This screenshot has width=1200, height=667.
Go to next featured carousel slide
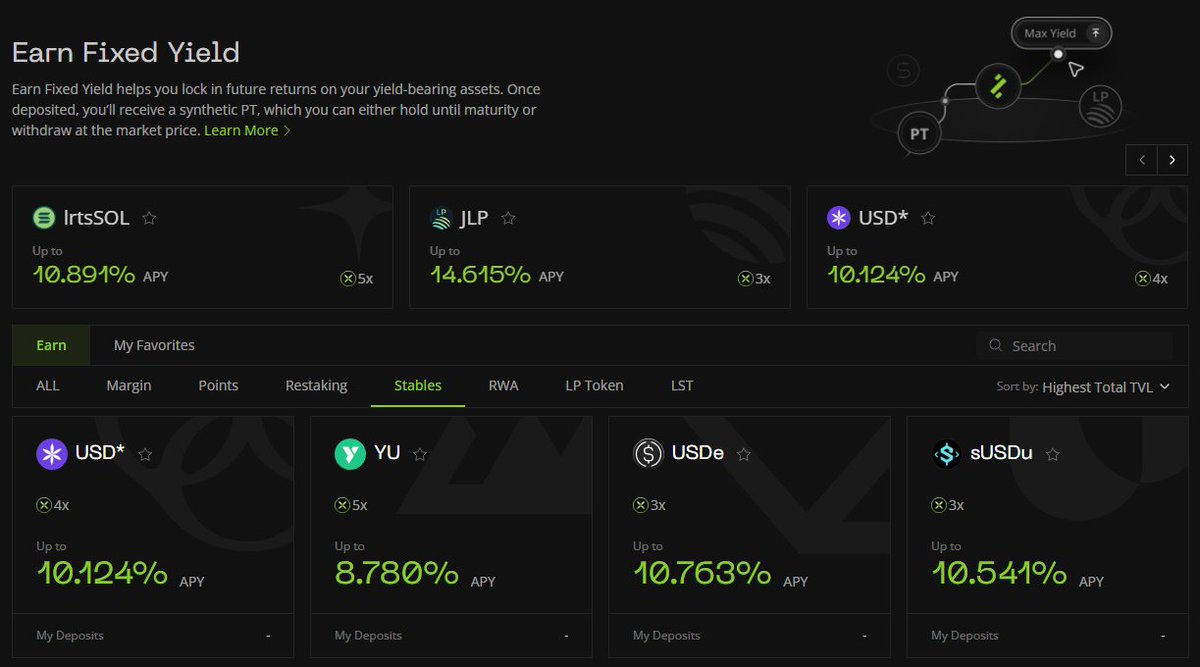click(1172, 160)
